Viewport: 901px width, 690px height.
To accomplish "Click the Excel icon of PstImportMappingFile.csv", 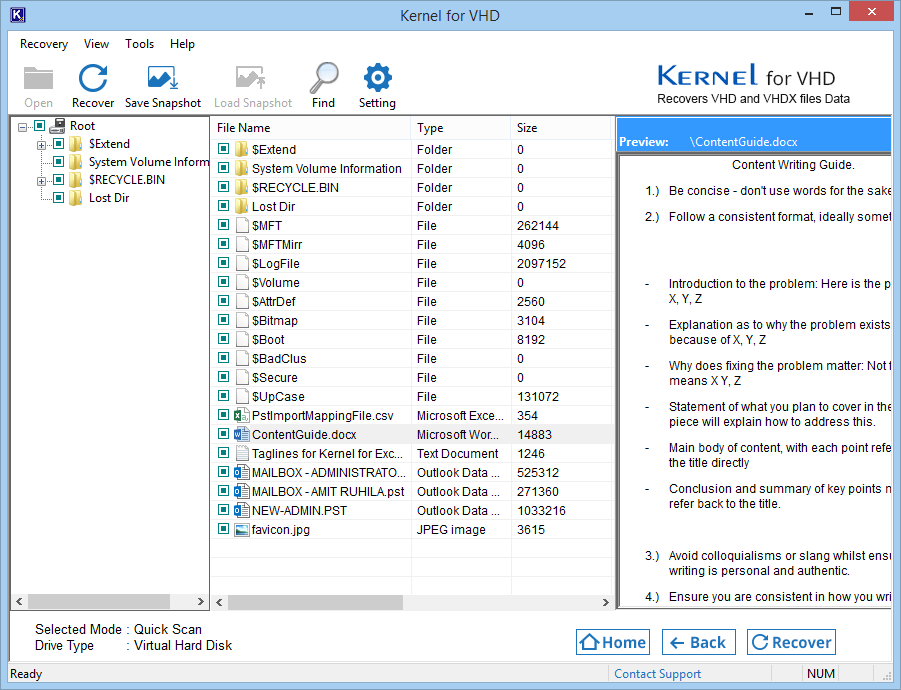I will 241,415.
